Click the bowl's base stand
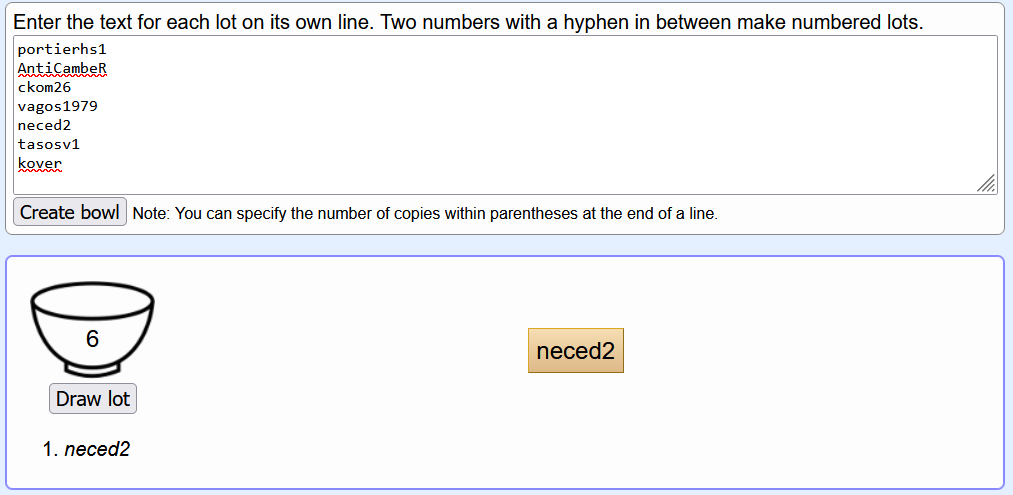Viewport: 1013px width, 495px height. 92,369
